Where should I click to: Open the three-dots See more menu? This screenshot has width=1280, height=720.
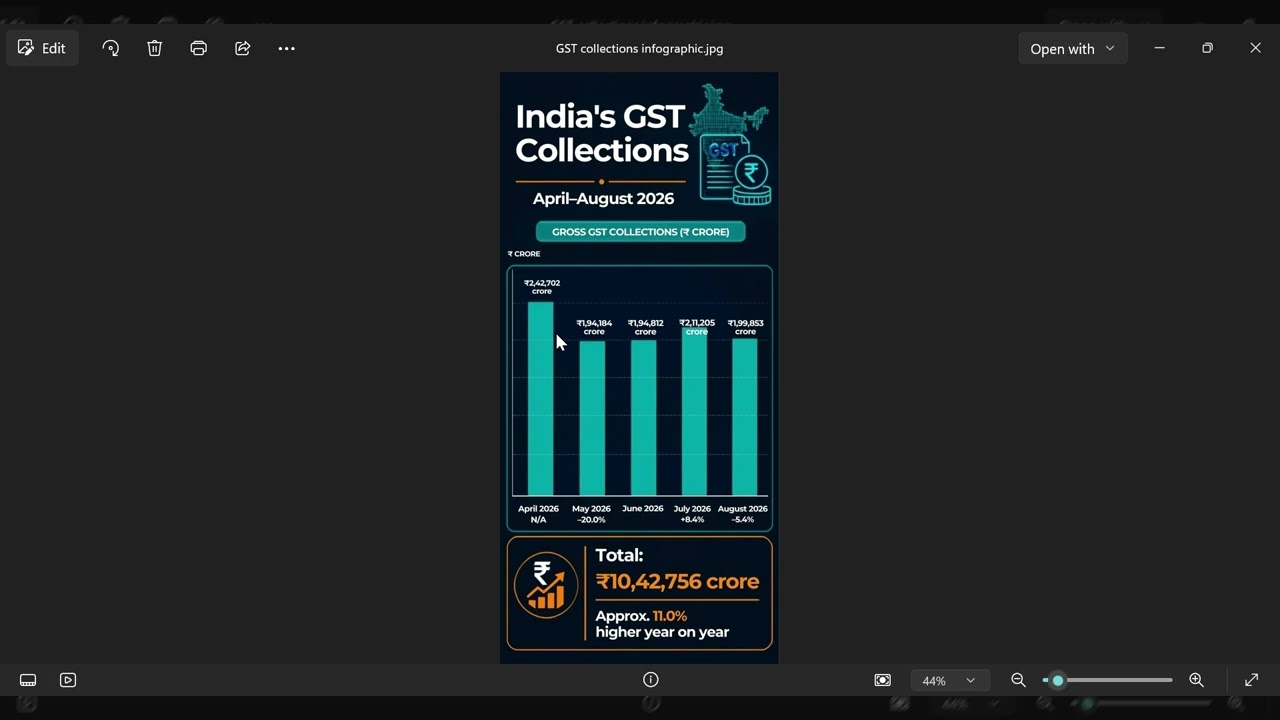pos(287,48)
